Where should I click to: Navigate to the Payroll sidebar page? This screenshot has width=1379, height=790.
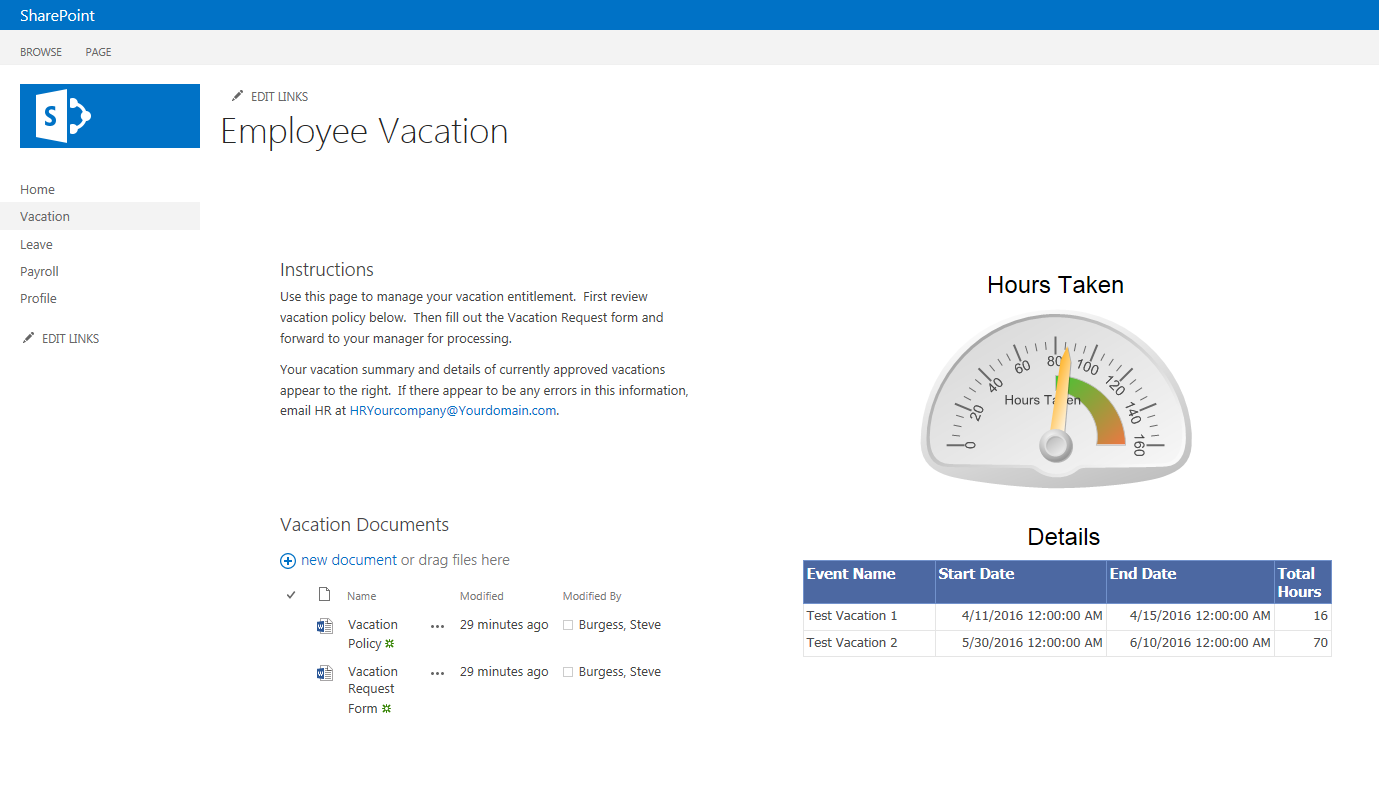(39, 271)
